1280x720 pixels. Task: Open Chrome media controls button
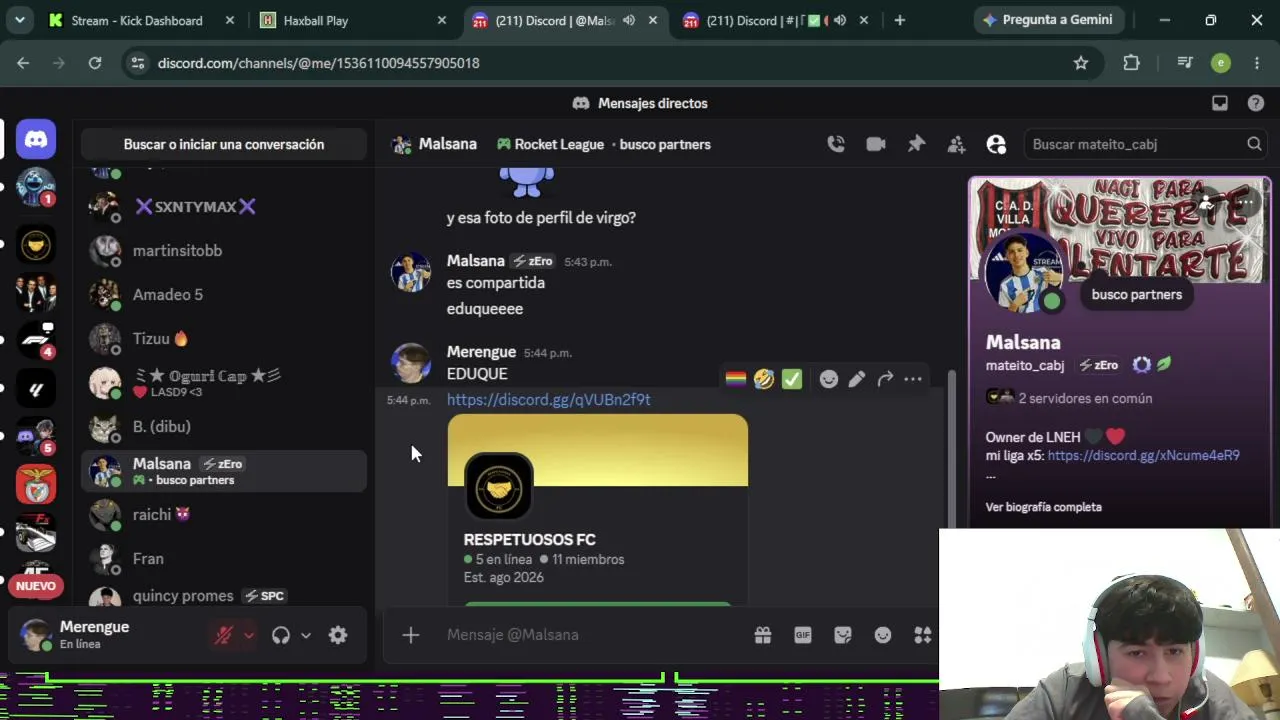[x=1185, y=63]
